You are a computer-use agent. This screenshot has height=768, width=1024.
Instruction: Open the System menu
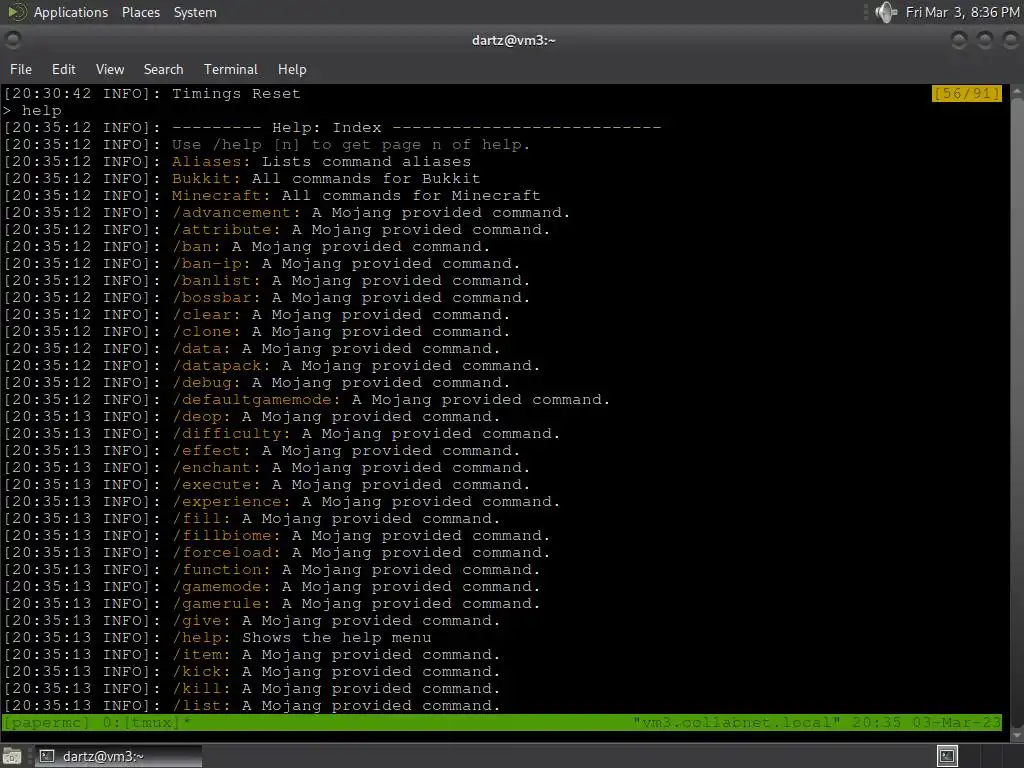[x=195, y=12]
